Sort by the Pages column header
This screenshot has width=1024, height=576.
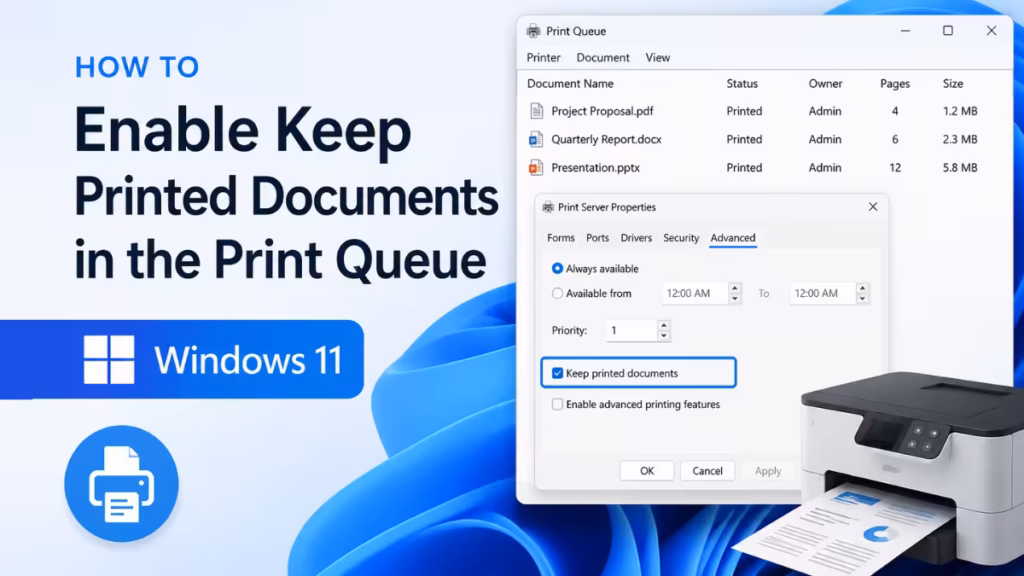tap(895, 84)
